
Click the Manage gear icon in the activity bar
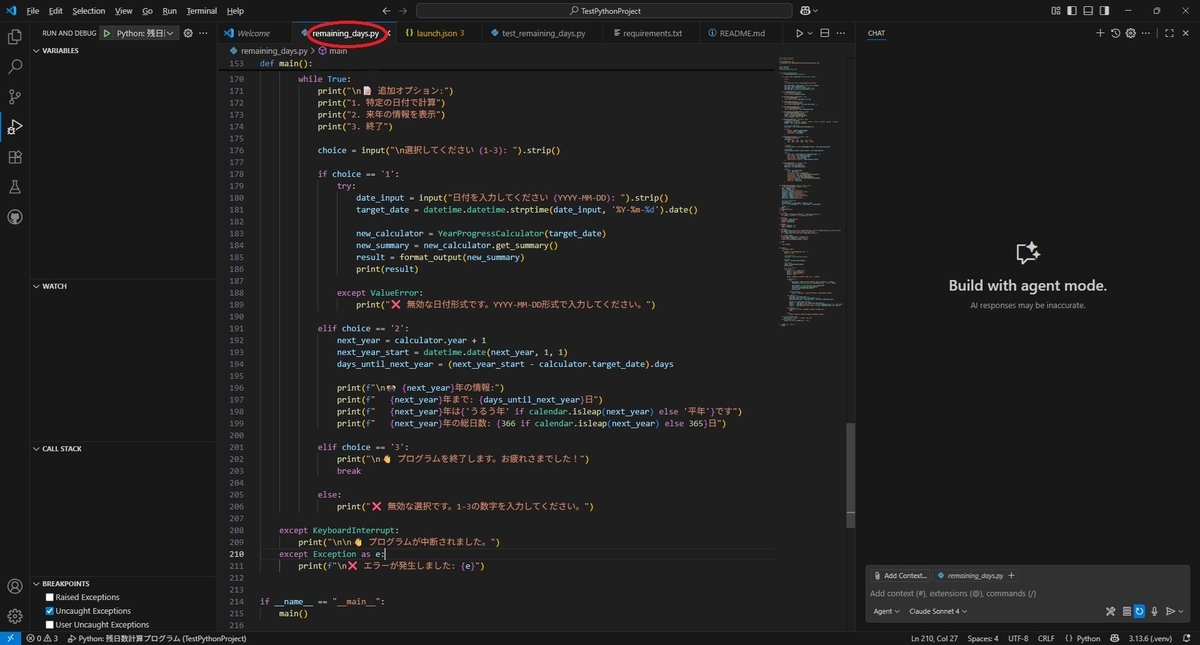tap(15, 616)
